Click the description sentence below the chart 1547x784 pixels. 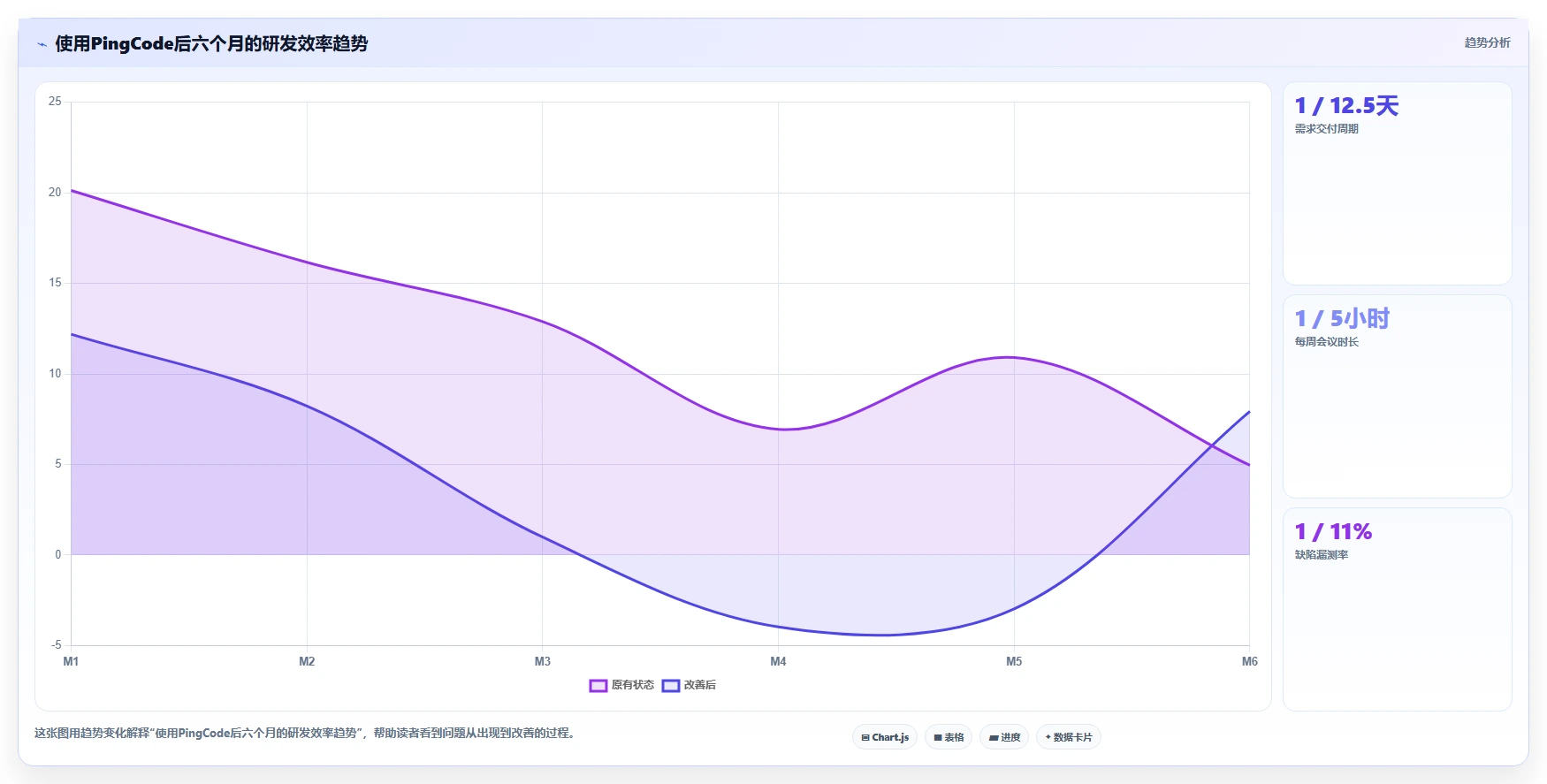(x=306, y=733)
